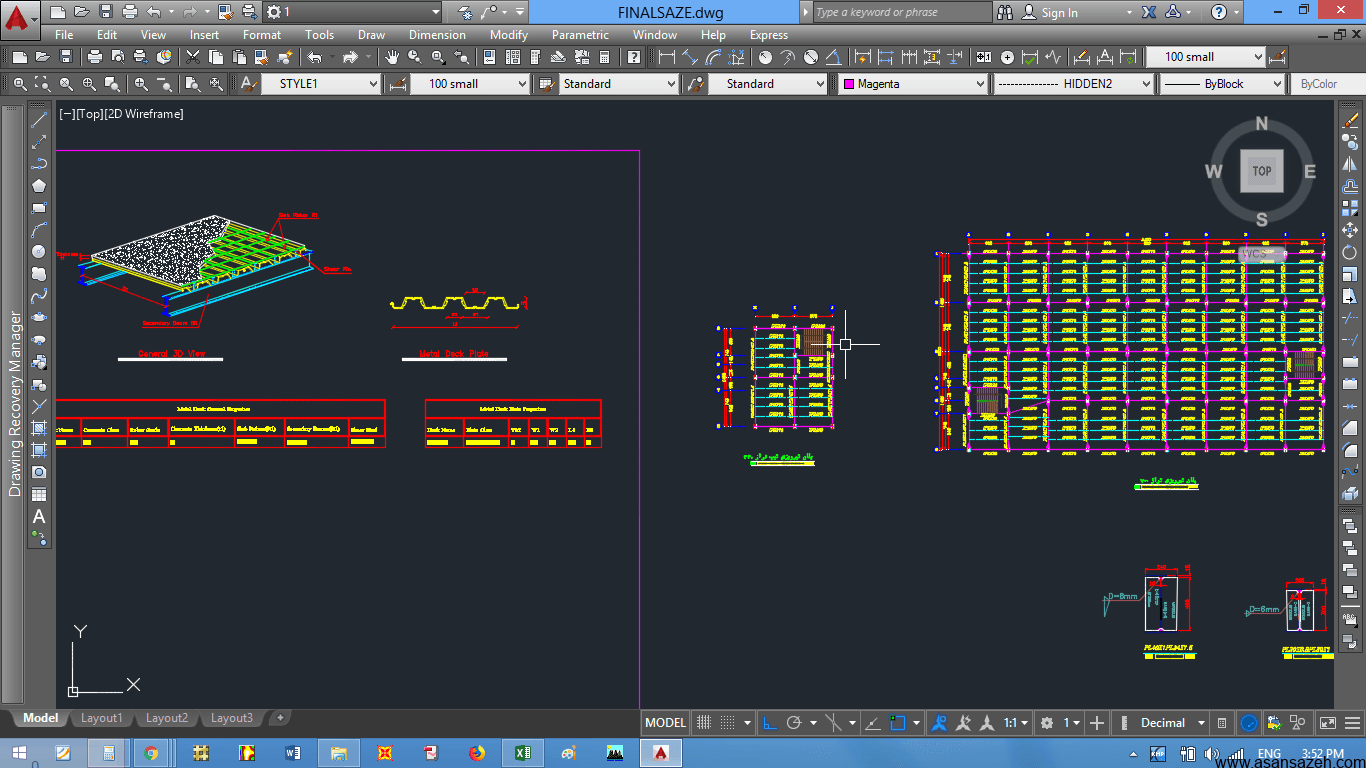Toggle grid display in status bar
Screen dimensions: 1366x768
click(704, 723)
